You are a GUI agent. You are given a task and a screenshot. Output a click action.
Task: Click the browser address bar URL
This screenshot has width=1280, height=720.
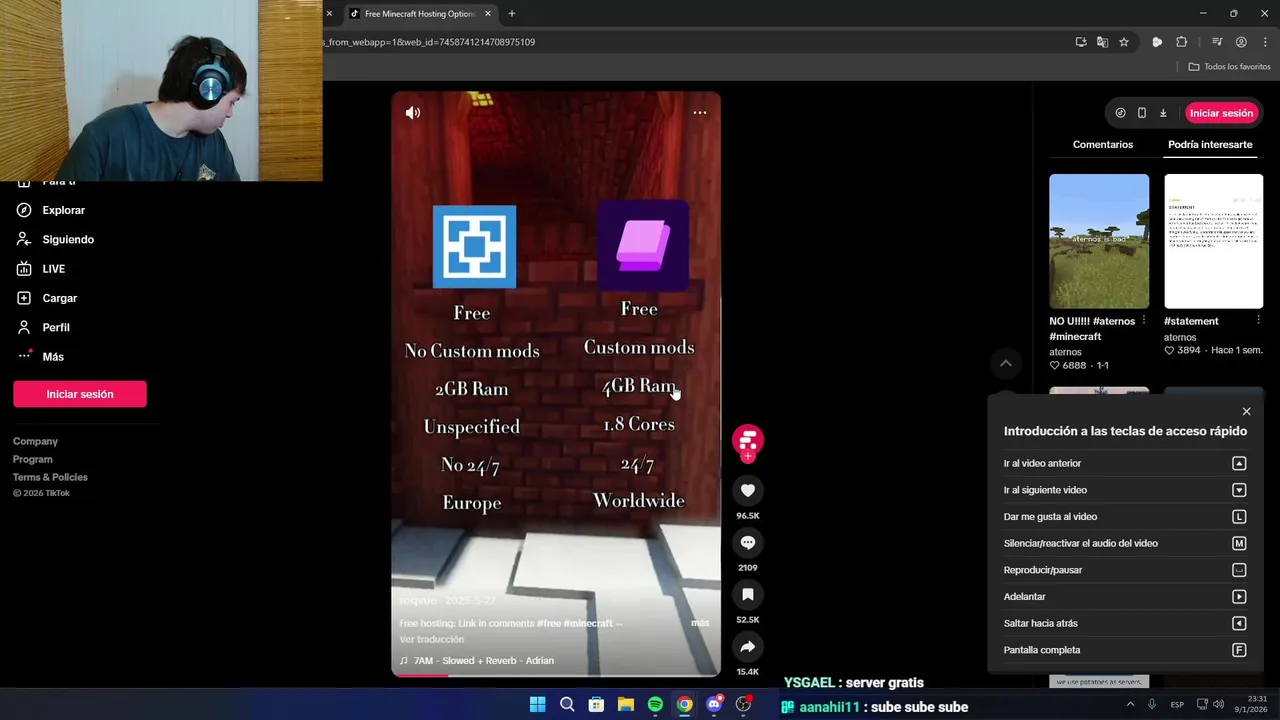coord(430,42)
